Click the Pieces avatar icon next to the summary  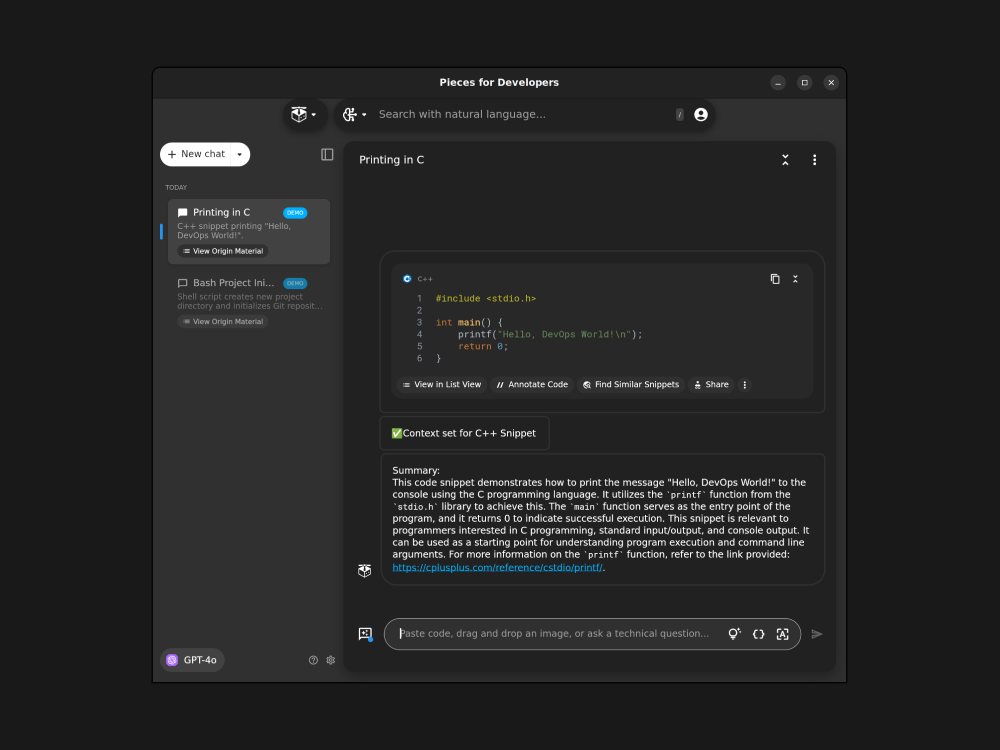click(x=364, y=570)
